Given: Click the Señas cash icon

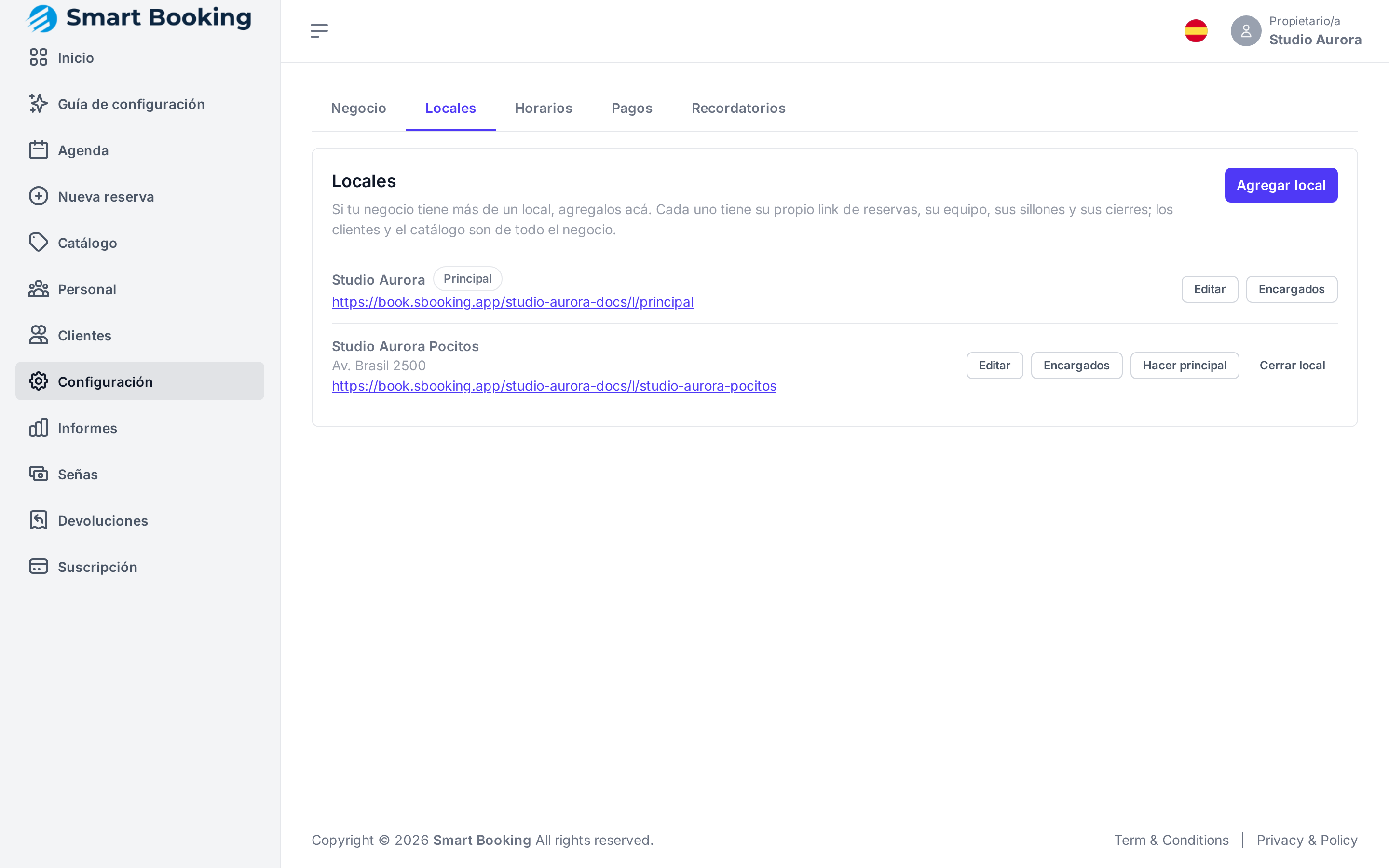Looking at the screenshot, I should point(39,474).
